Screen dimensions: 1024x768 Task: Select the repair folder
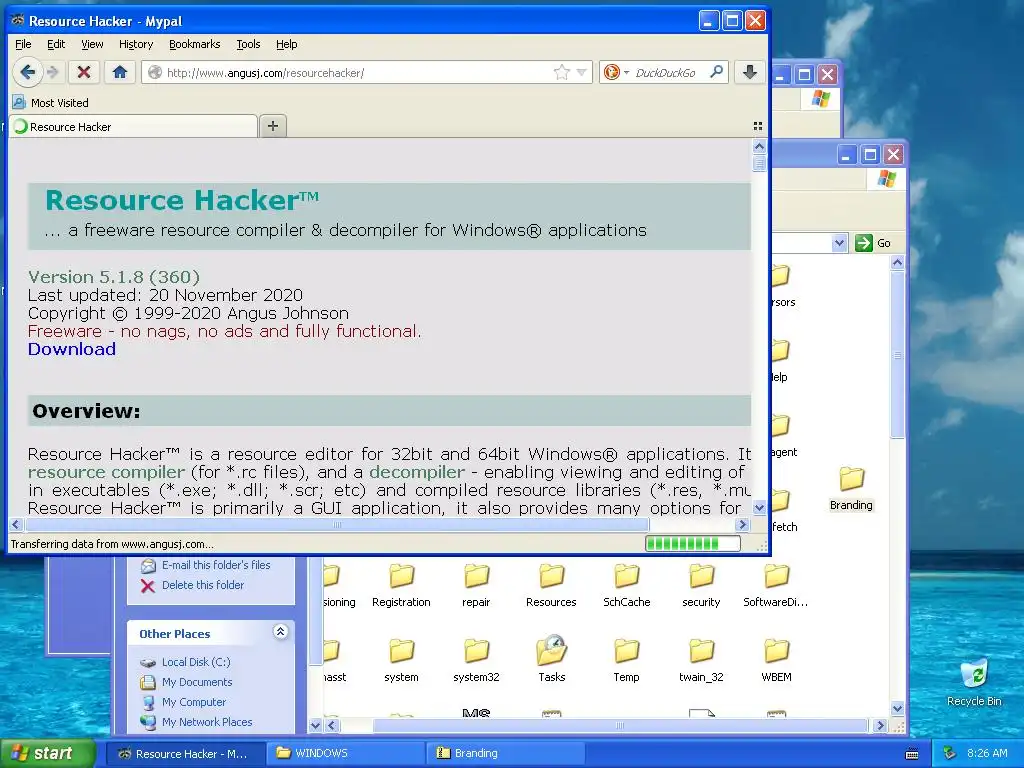click(476, 586)
